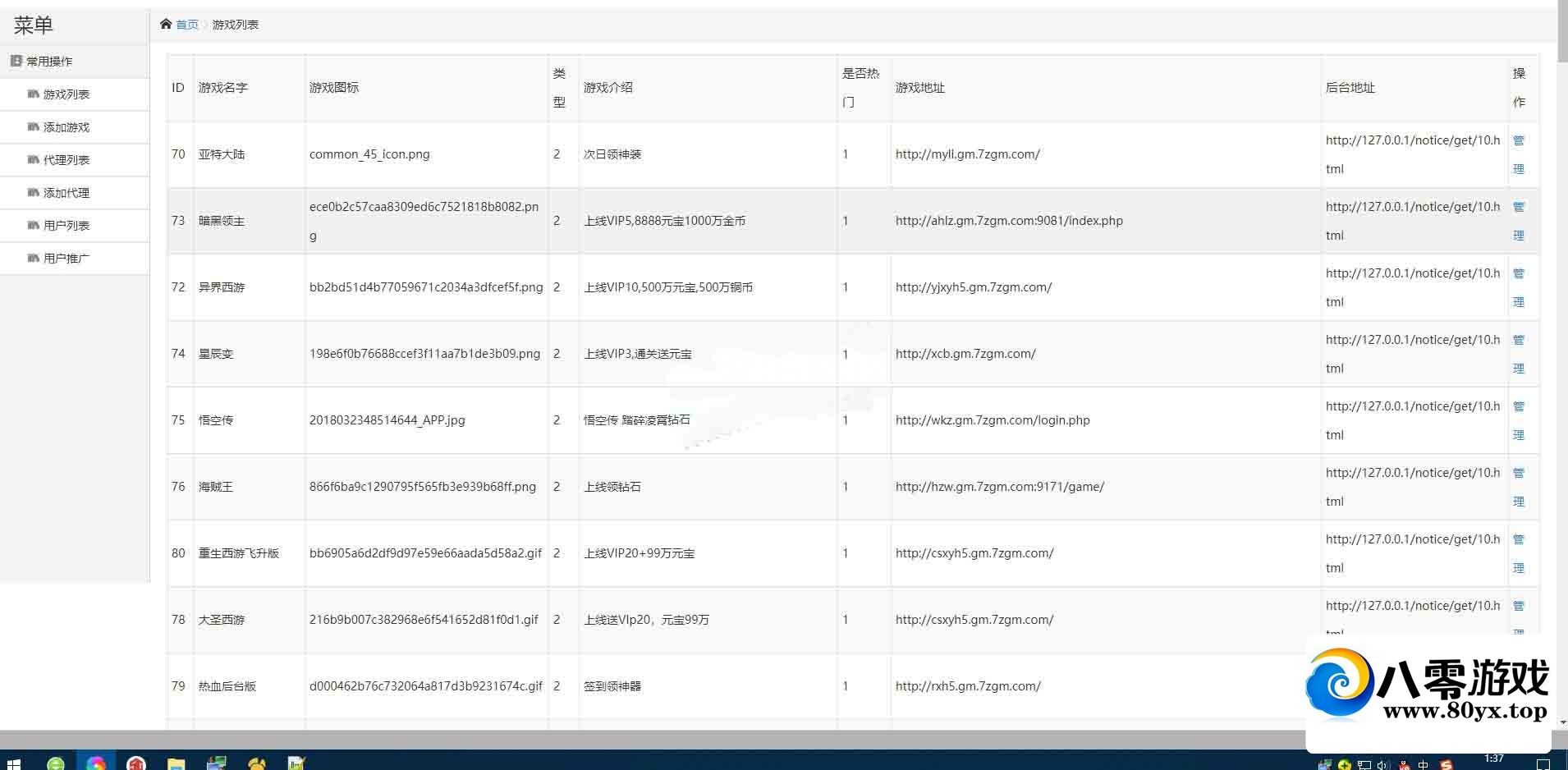Click the home icon in the breadcrumb

(166, 24)
